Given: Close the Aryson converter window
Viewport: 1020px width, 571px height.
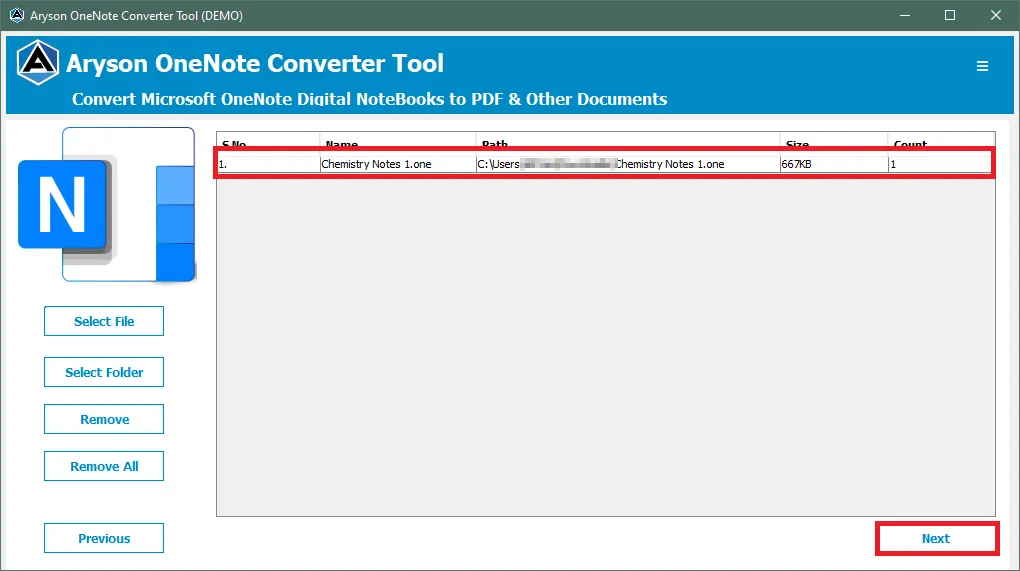Looking at the screenshot, I should (x=996, y=15).
